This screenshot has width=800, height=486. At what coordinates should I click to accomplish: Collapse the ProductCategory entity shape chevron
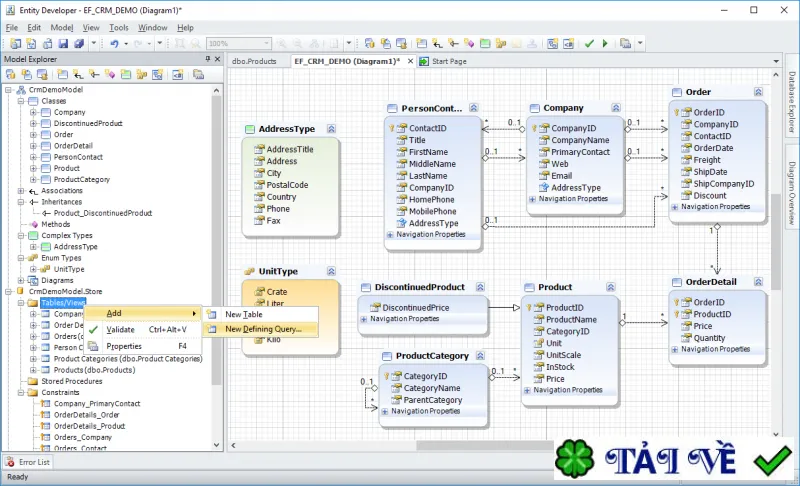click(x=480, y=355)
